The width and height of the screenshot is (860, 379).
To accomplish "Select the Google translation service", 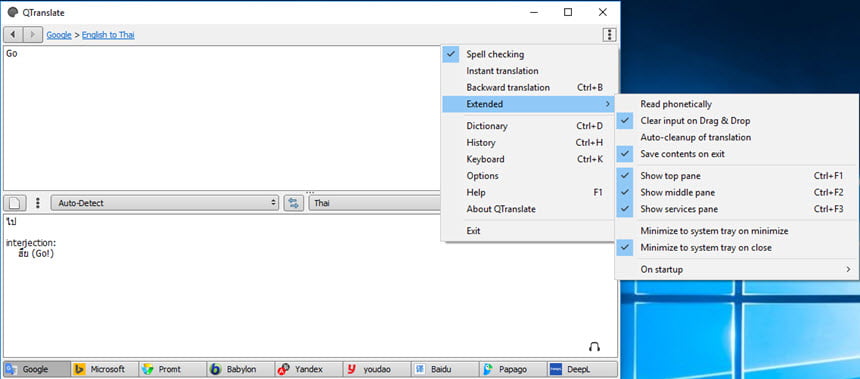I will click(x=37, y=369).
